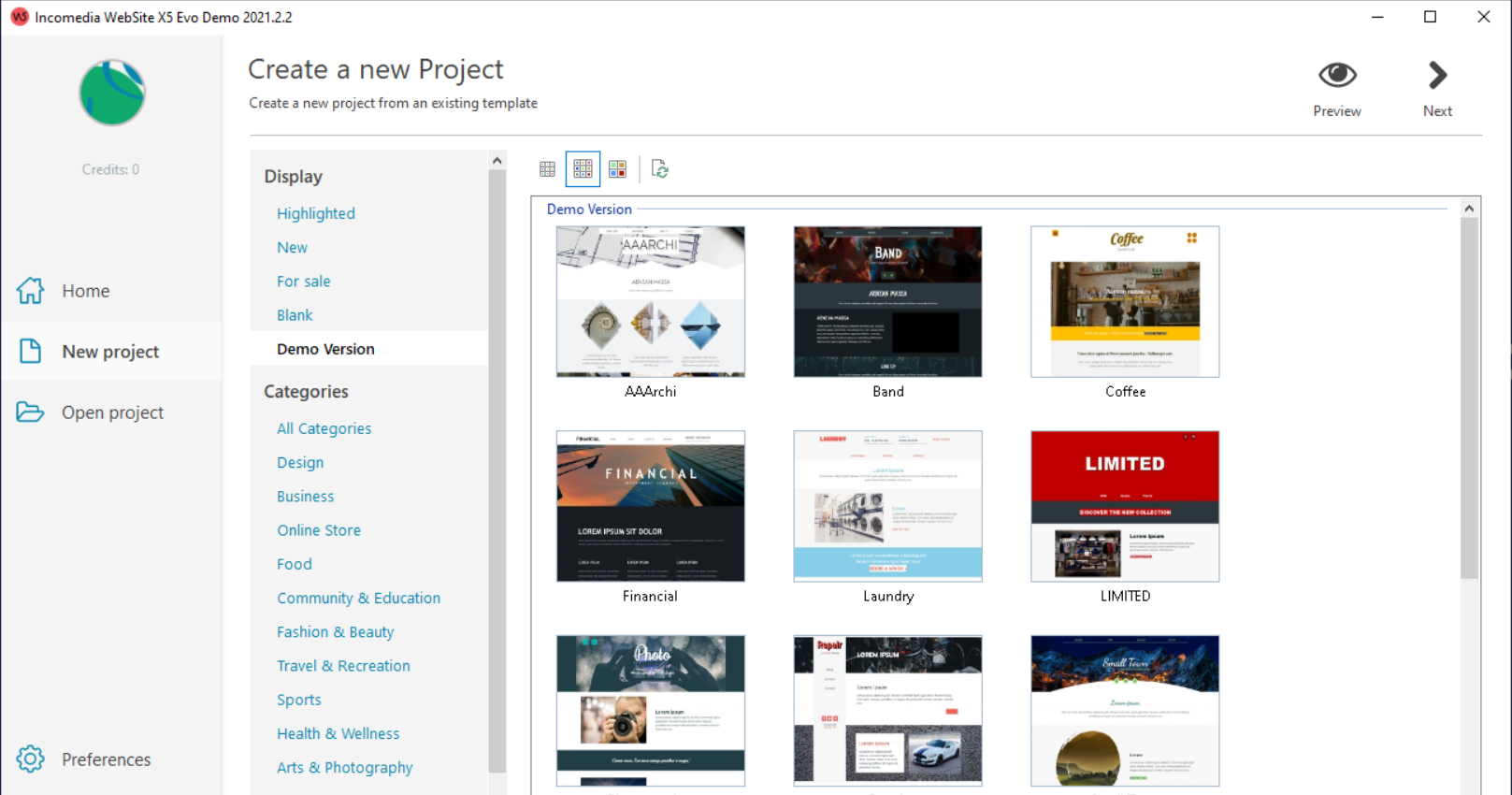Click the Coffee template name label
The image size is (1512, 795).
[1125, 392]
